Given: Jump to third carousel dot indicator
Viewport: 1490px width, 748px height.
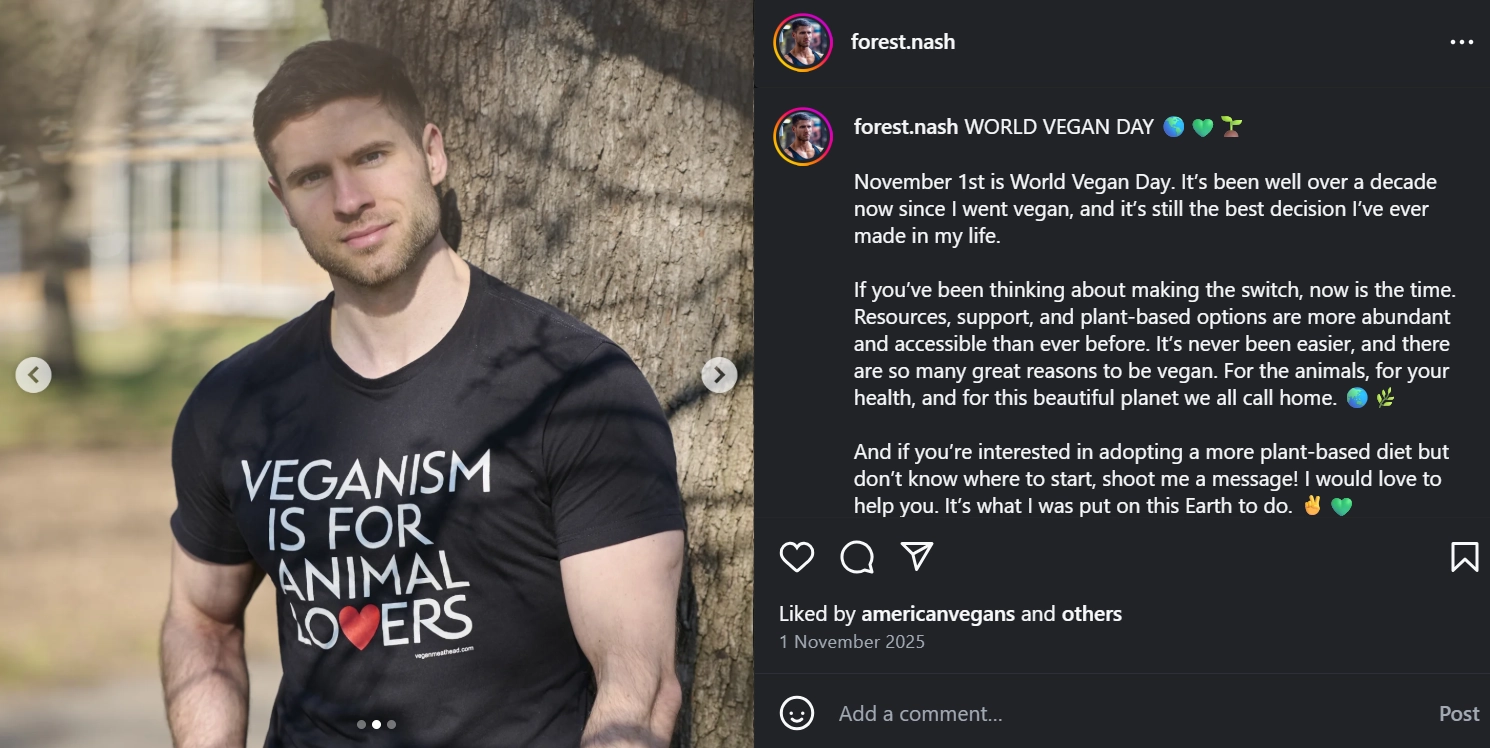Looking at the screenshot, I should [x=391, y=725].
